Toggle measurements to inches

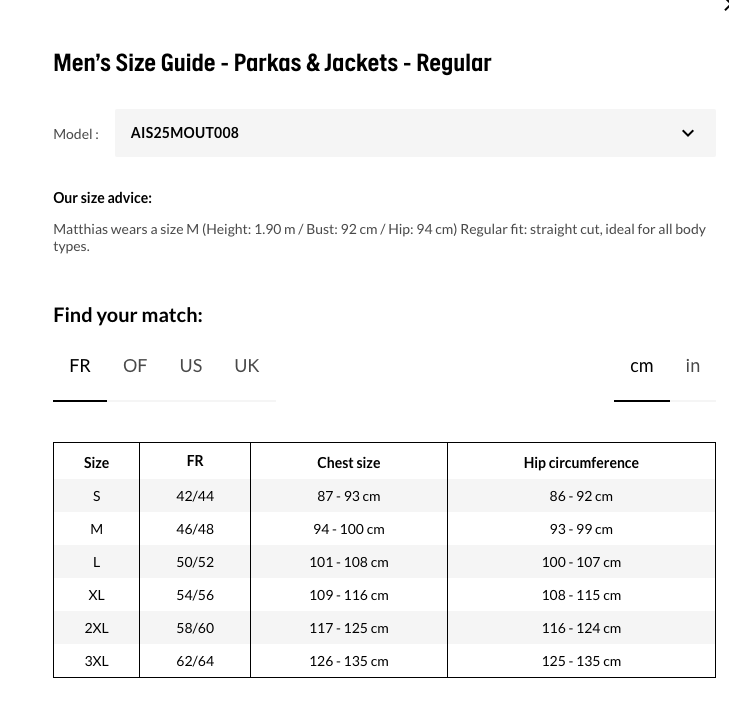click(693, 366)
